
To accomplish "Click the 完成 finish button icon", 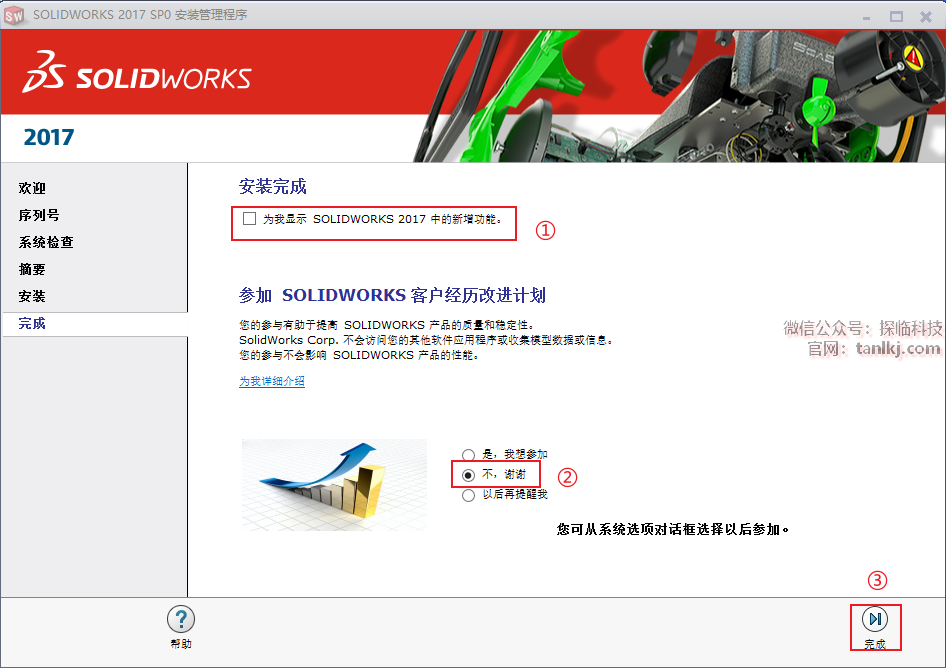I will 875,619.
